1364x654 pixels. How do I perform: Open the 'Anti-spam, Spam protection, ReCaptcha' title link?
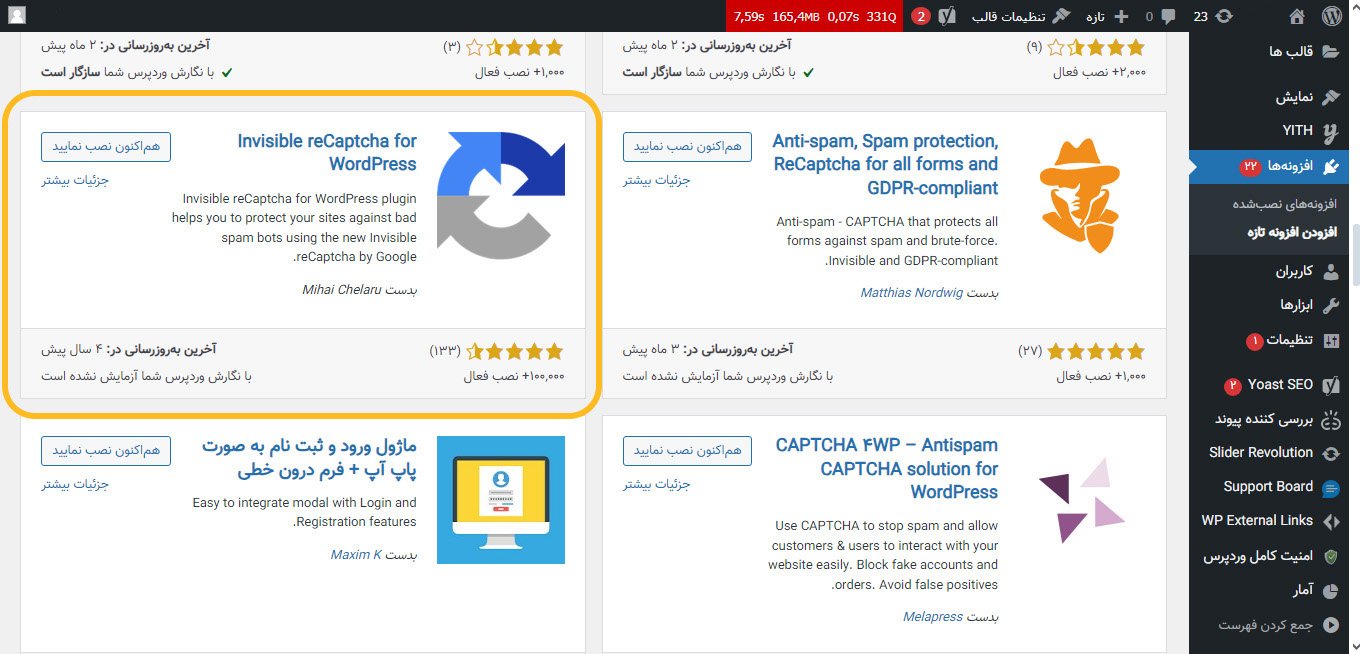885,164
